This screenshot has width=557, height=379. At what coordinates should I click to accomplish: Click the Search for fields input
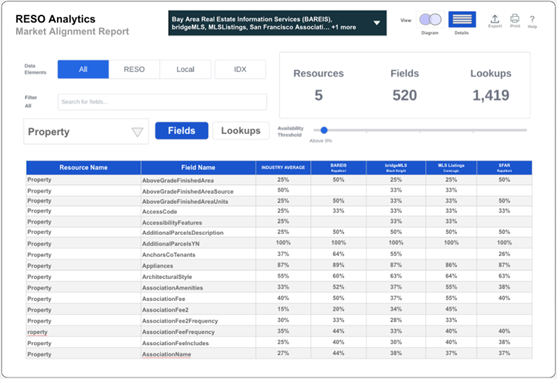tap(162, 102)
